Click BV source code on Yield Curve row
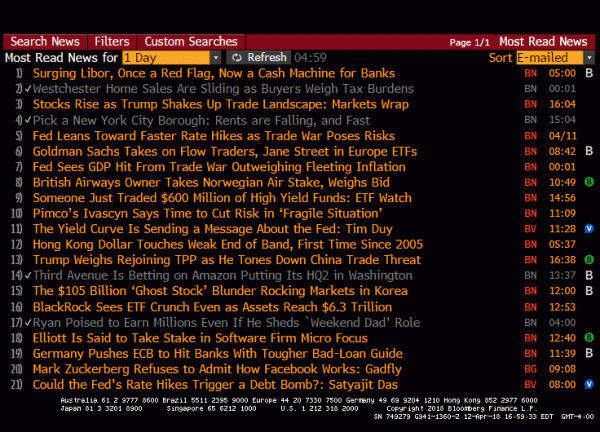 coord(530,229)
